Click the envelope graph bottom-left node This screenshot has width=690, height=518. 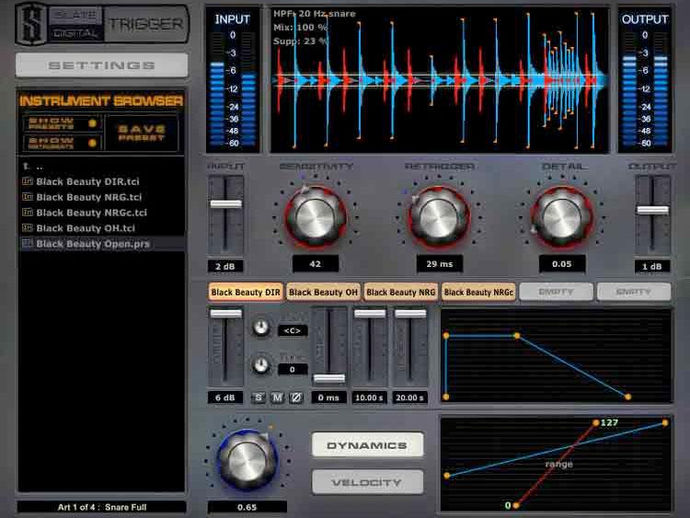coord(446,397)
